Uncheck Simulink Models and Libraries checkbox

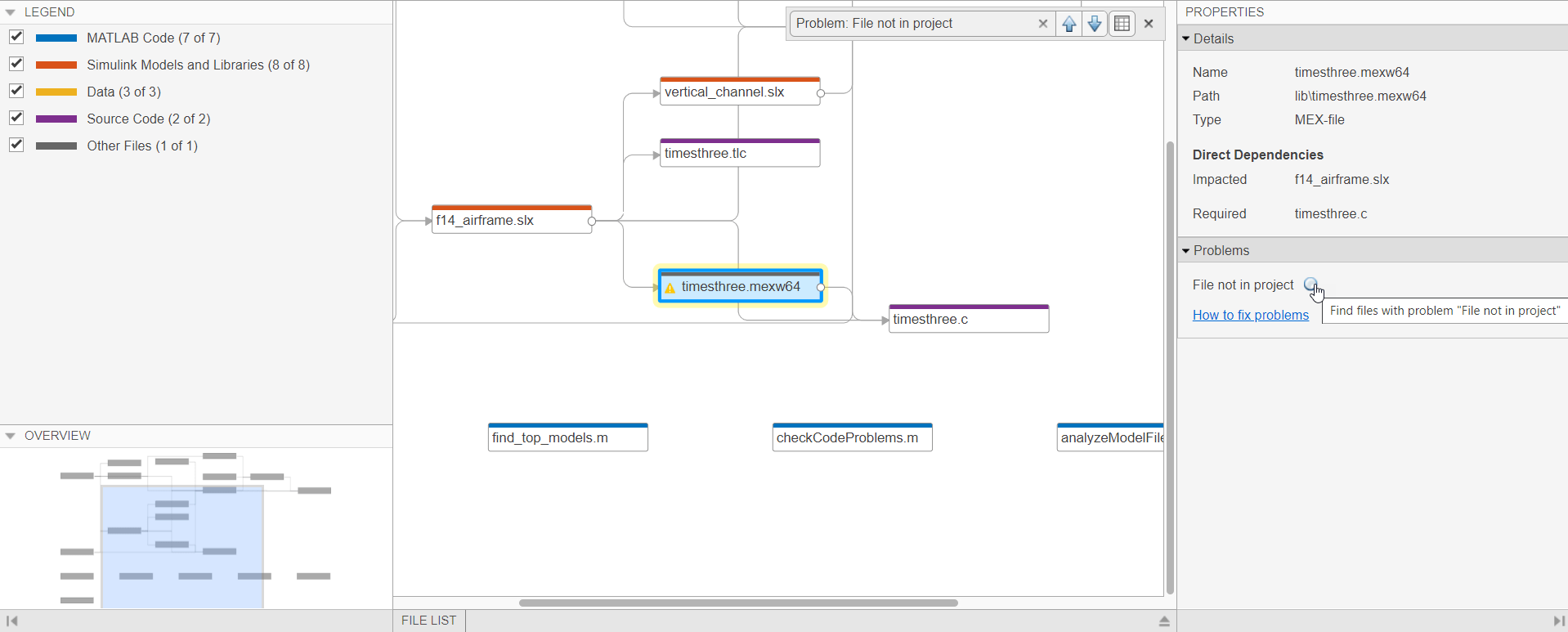[16, 64]
